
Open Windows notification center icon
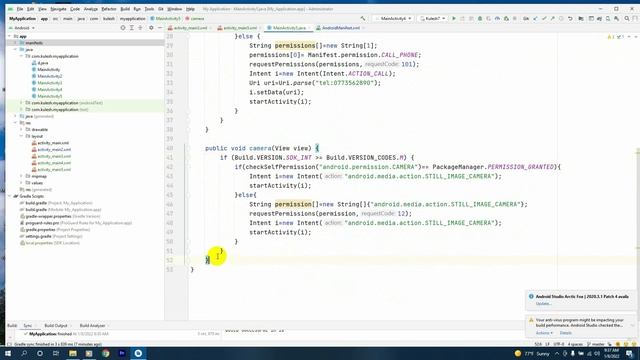(x=629, y=353)
